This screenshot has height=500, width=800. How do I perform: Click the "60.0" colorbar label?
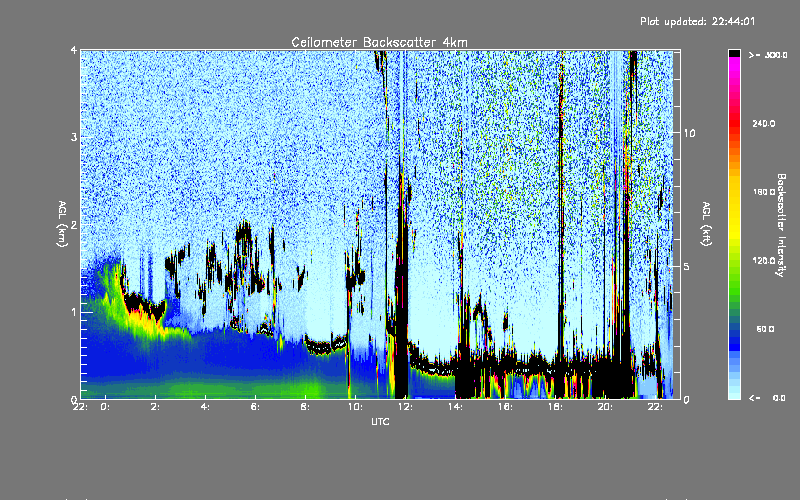[x=765, y=329]
